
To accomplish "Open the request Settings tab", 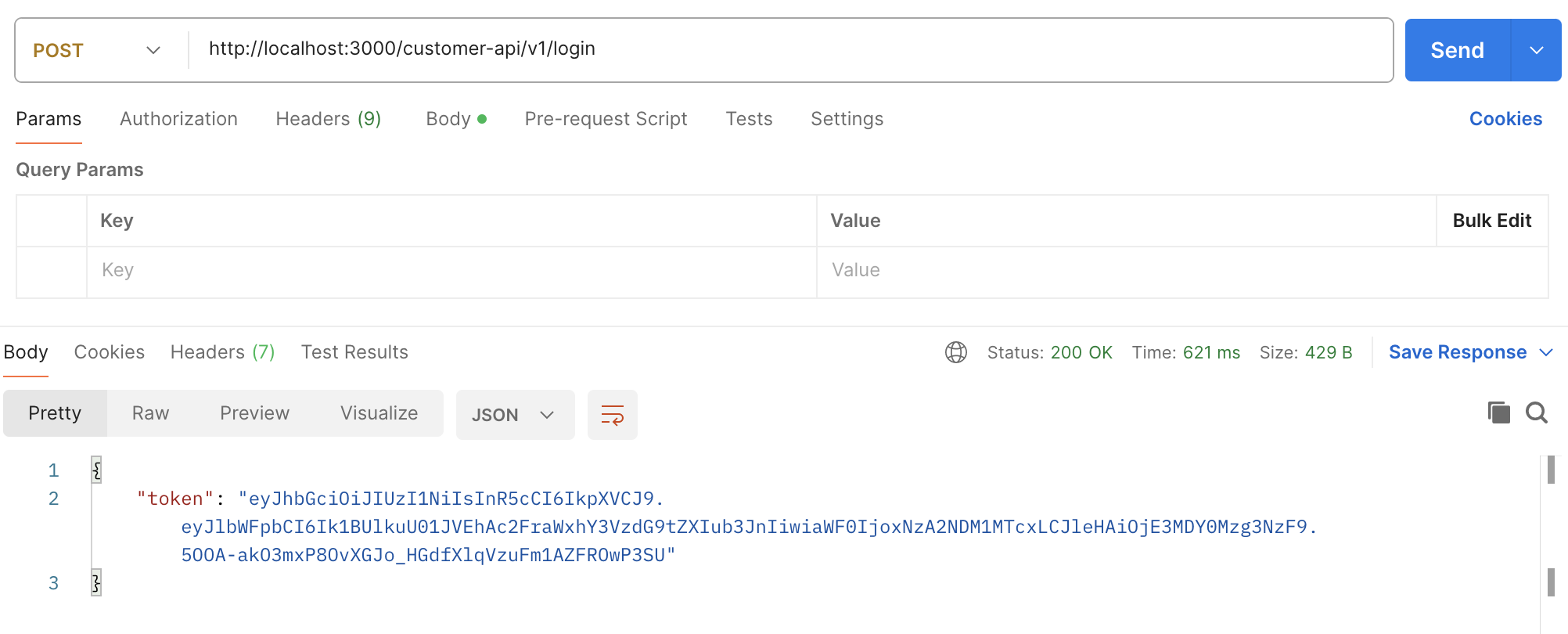I will [x=847, y=119].
